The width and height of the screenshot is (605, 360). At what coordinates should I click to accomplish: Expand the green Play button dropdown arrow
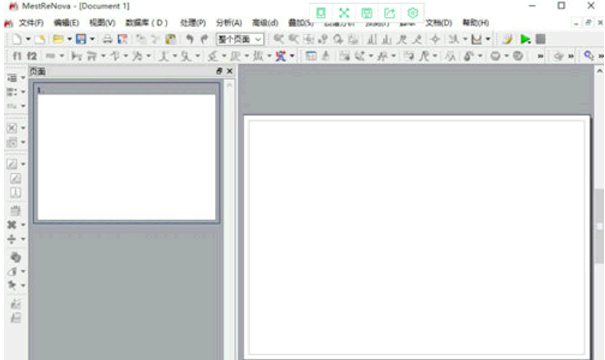tap(529, 42)
